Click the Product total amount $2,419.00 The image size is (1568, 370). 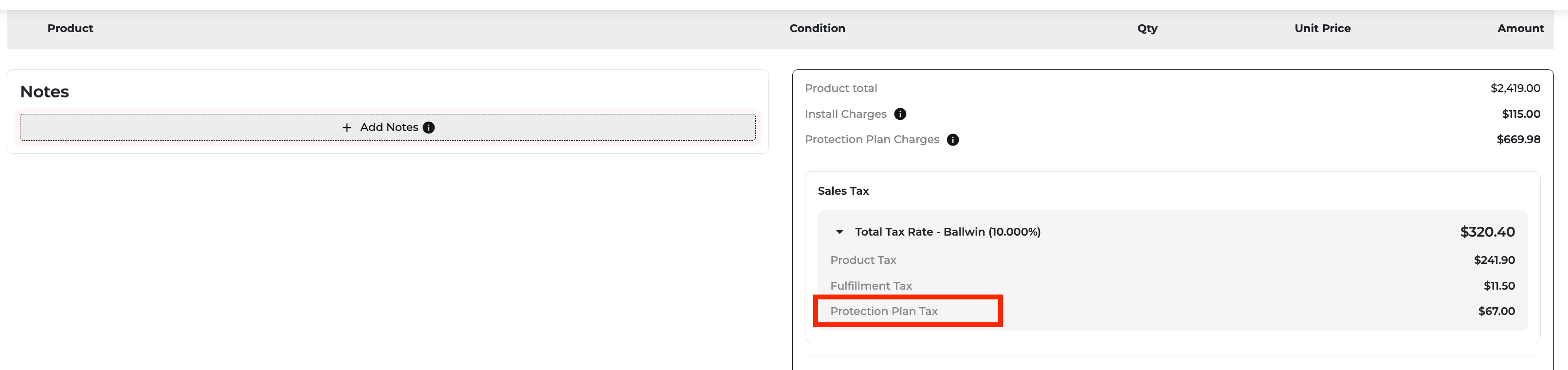click(1515, 88)
